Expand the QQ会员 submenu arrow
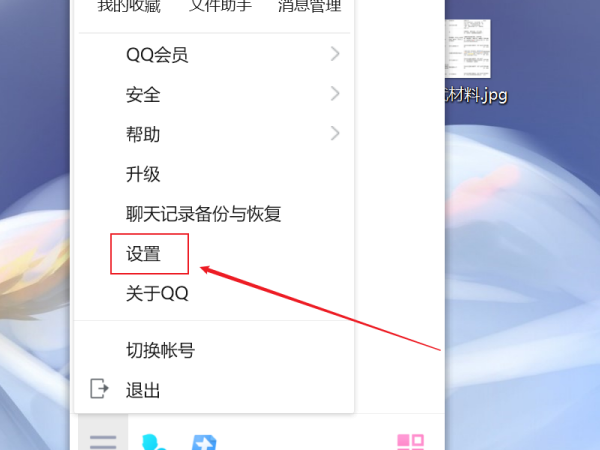 tap(335, 54)
